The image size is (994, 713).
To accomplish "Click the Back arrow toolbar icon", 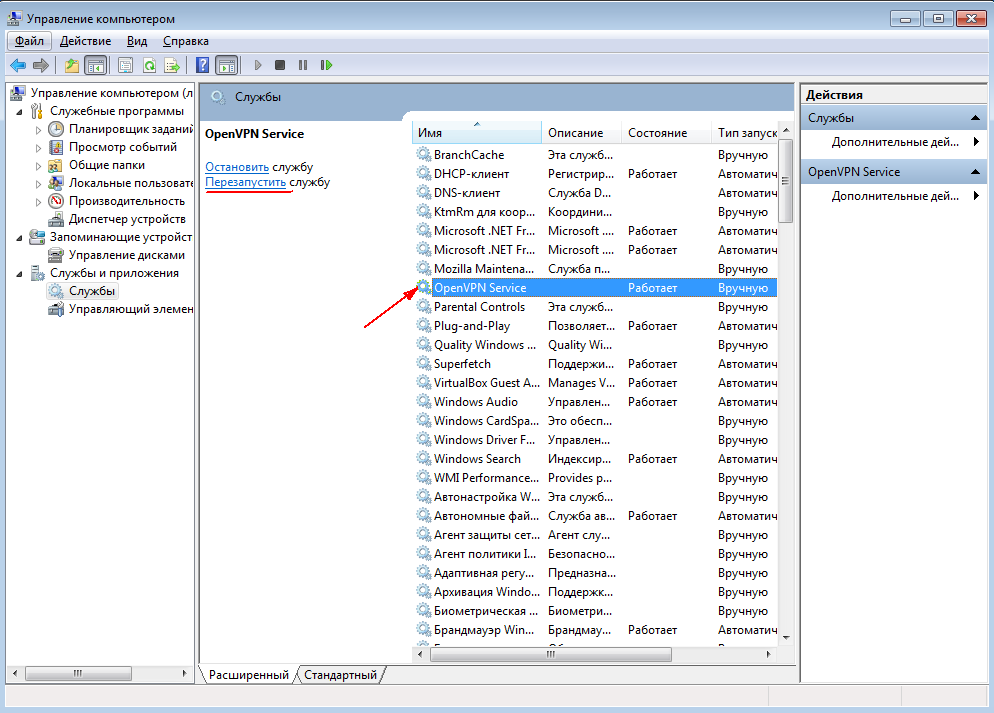I will 17,65.
